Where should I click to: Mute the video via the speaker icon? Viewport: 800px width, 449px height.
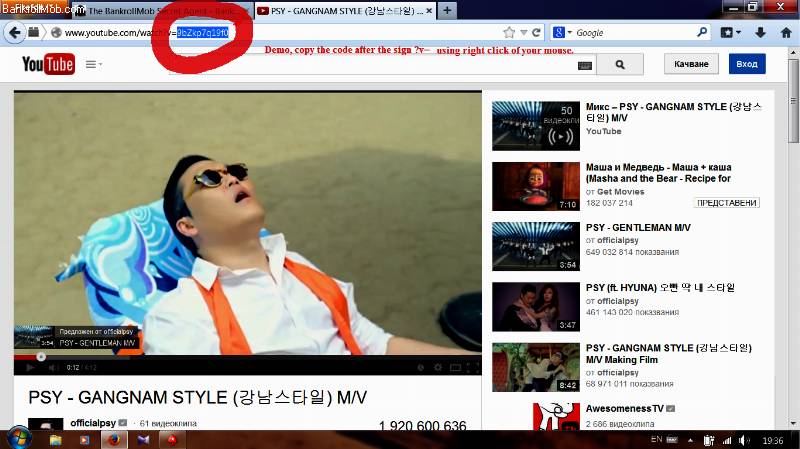(52, 367)
